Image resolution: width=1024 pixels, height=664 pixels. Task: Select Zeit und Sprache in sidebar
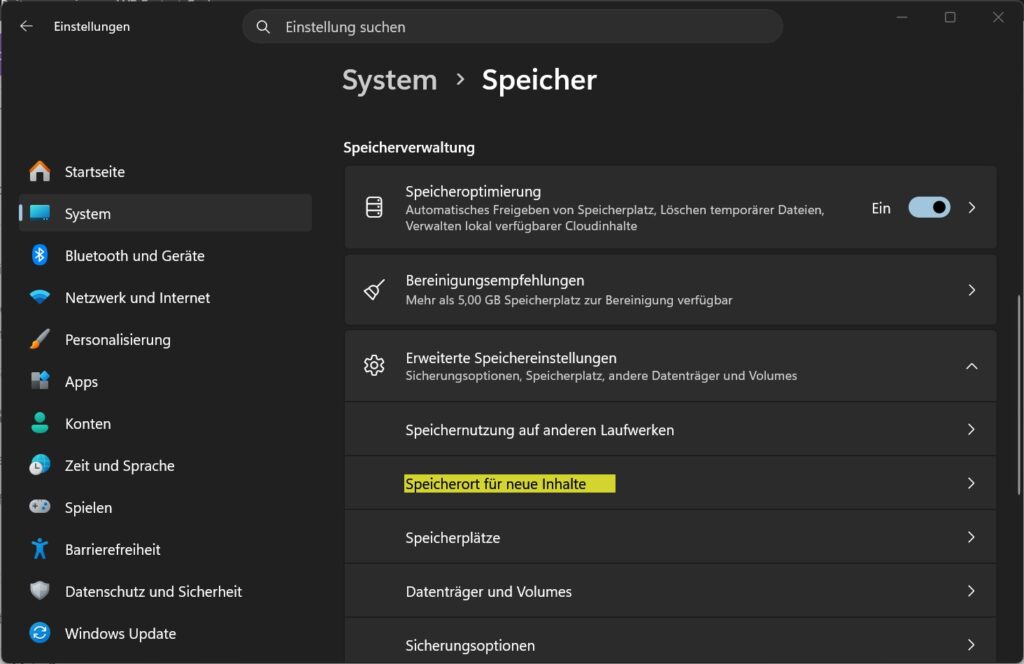(x=165, y=465)
